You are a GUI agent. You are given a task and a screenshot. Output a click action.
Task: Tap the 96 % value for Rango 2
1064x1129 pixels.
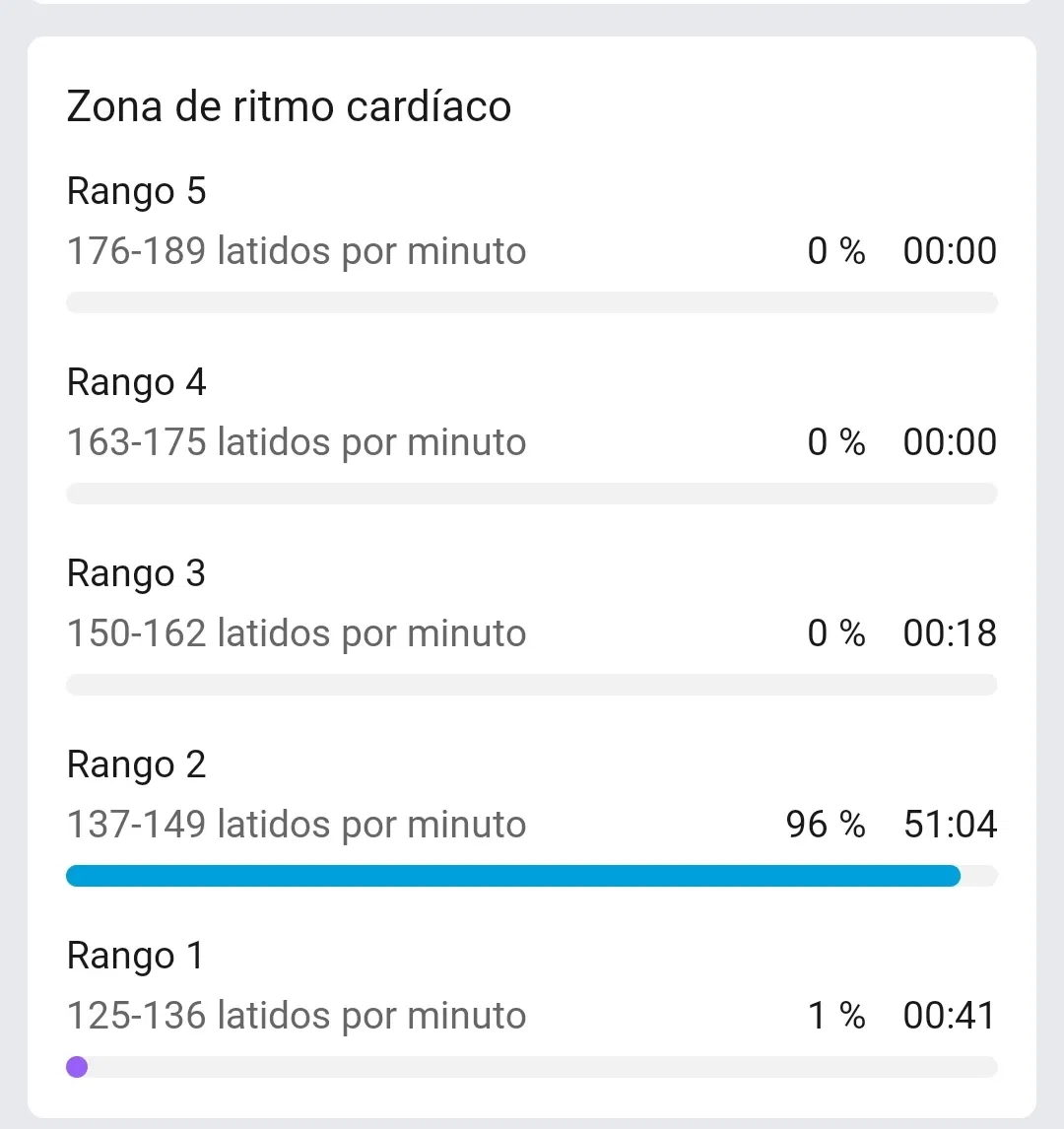click(826, 825)
